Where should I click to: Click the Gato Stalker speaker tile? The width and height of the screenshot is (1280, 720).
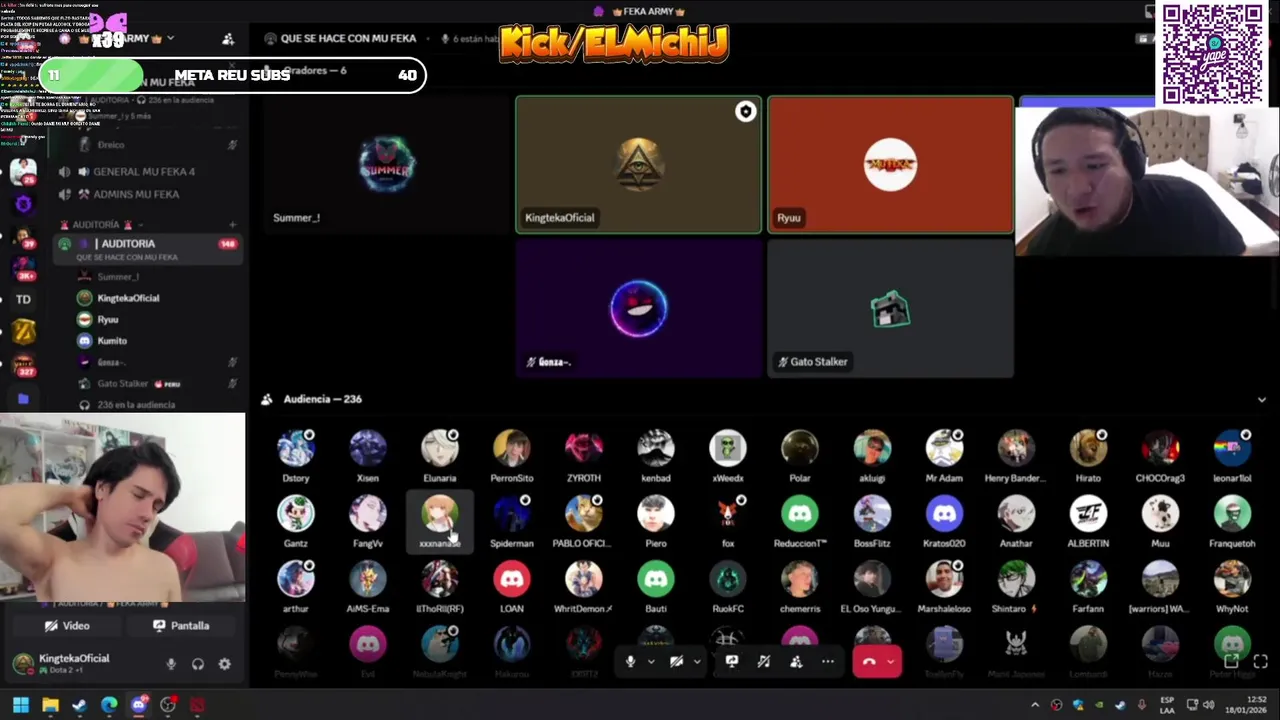890,309
